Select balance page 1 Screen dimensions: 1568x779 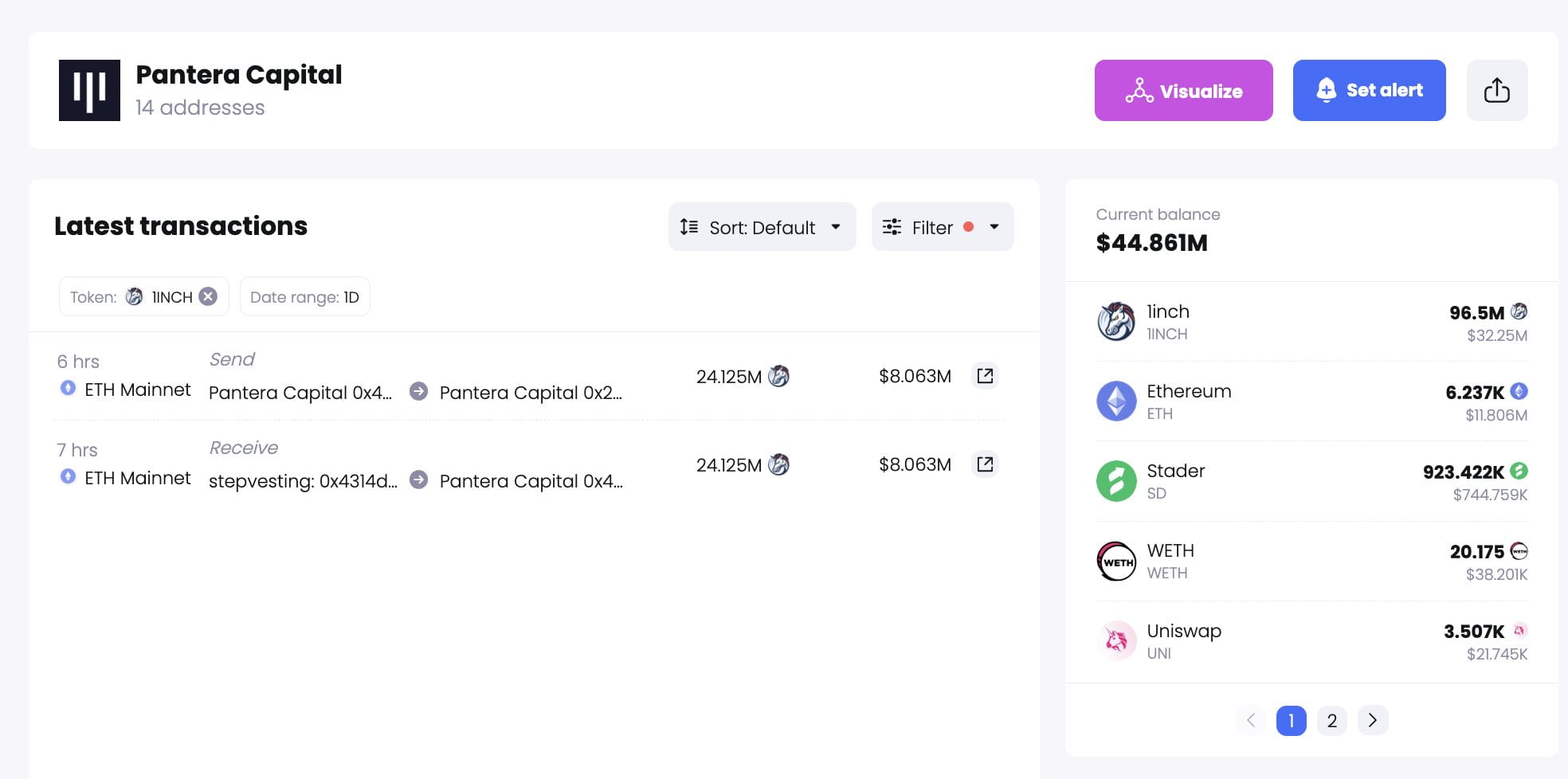pyautogui.click(x=1291, y=720)
